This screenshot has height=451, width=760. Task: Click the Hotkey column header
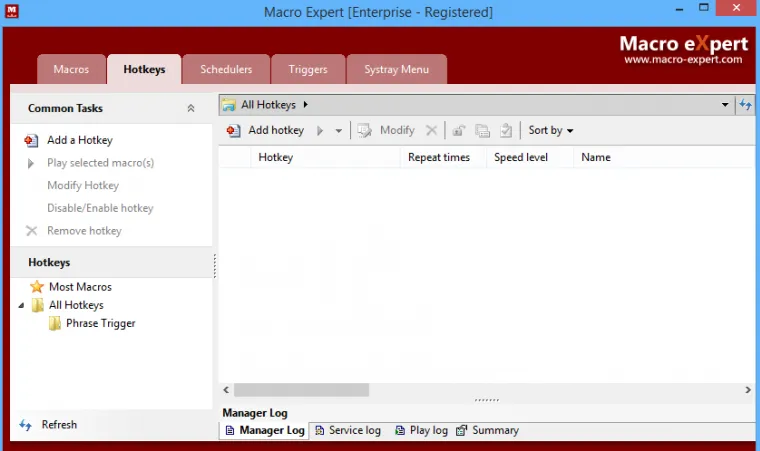(x=325, y=158)
